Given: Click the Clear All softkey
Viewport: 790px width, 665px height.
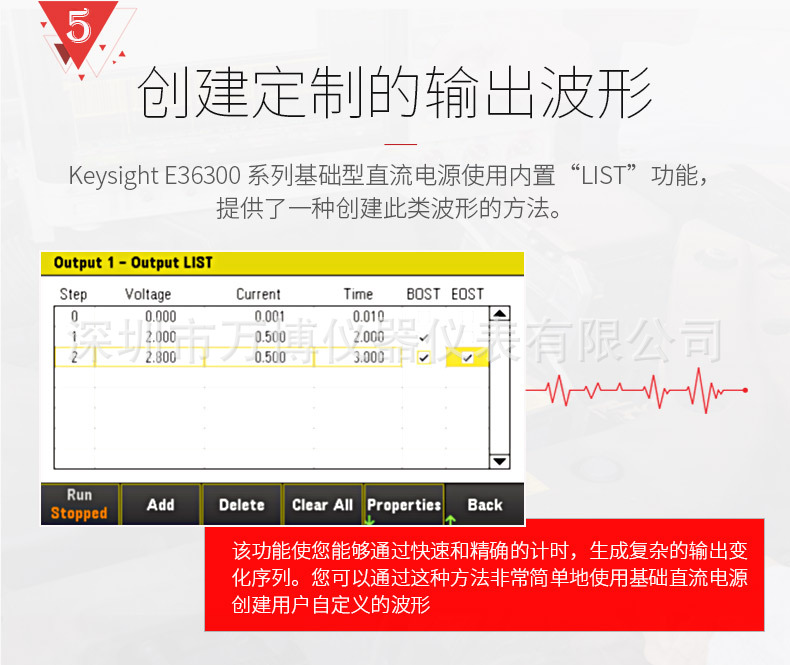Looking at the screenshot, I should coord(322,504).
